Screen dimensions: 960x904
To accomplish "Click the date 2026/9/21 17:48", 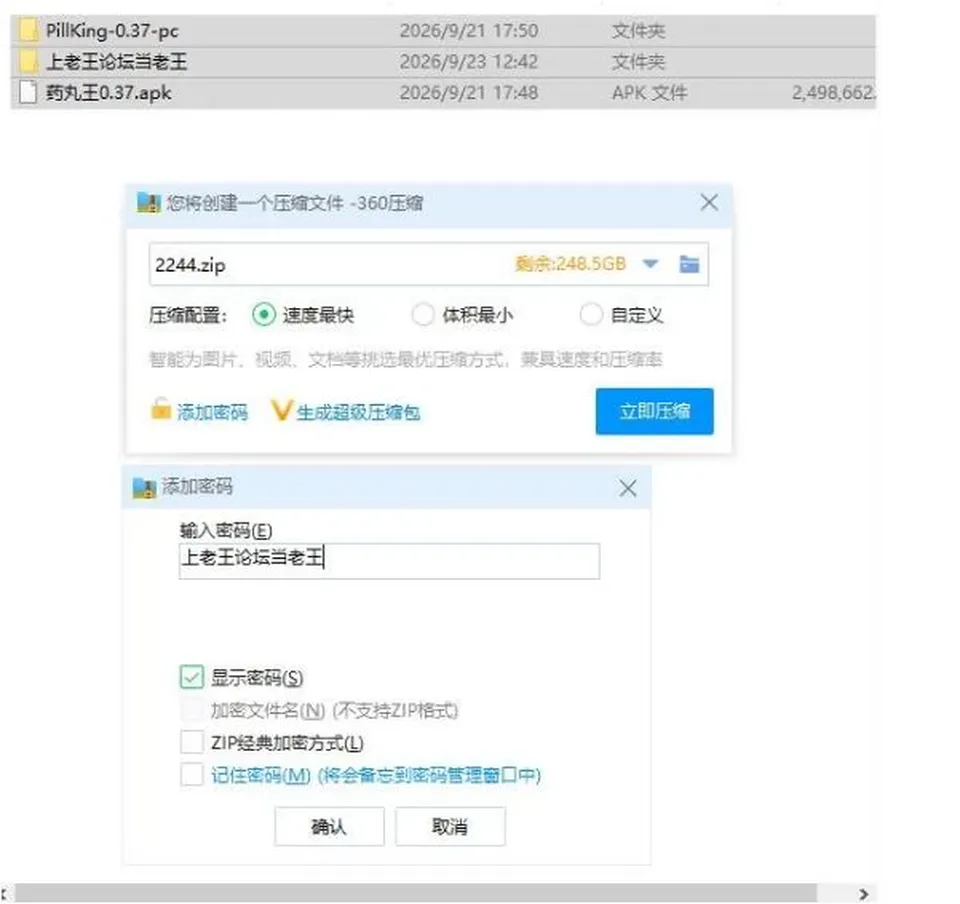I will (469, 93).
